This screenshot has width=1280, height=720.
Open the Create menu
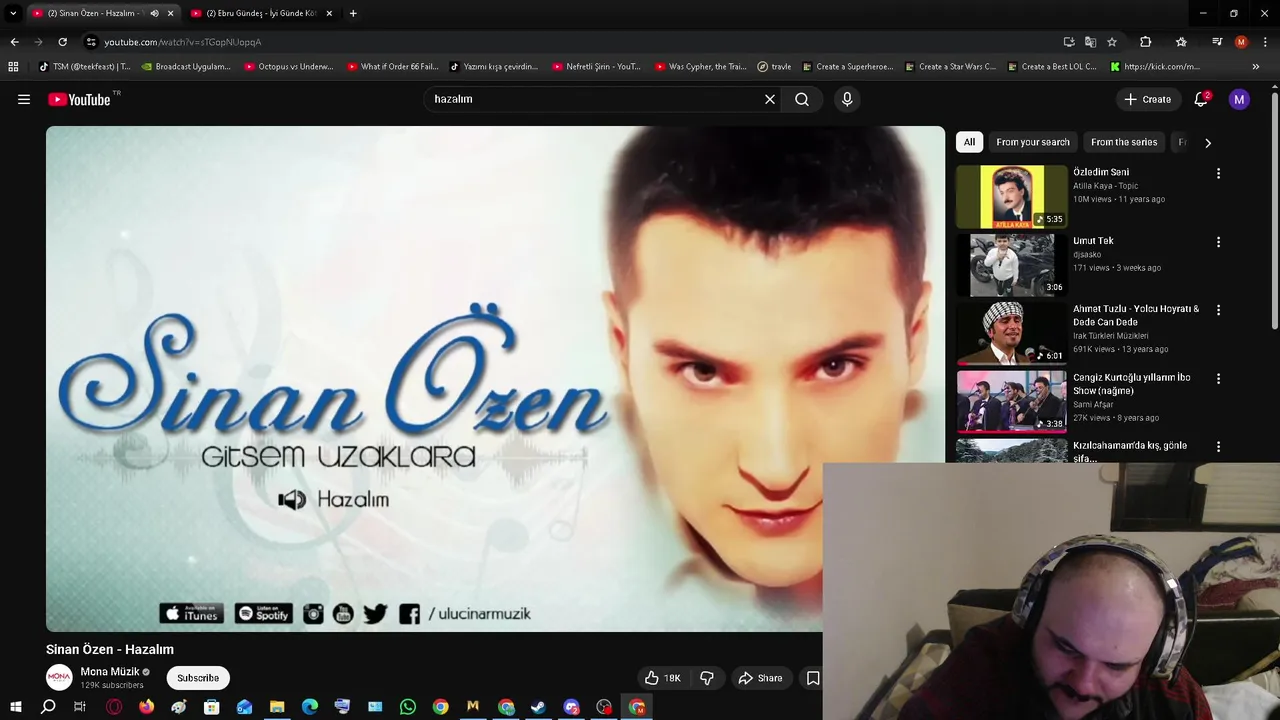pos(1147,99)
